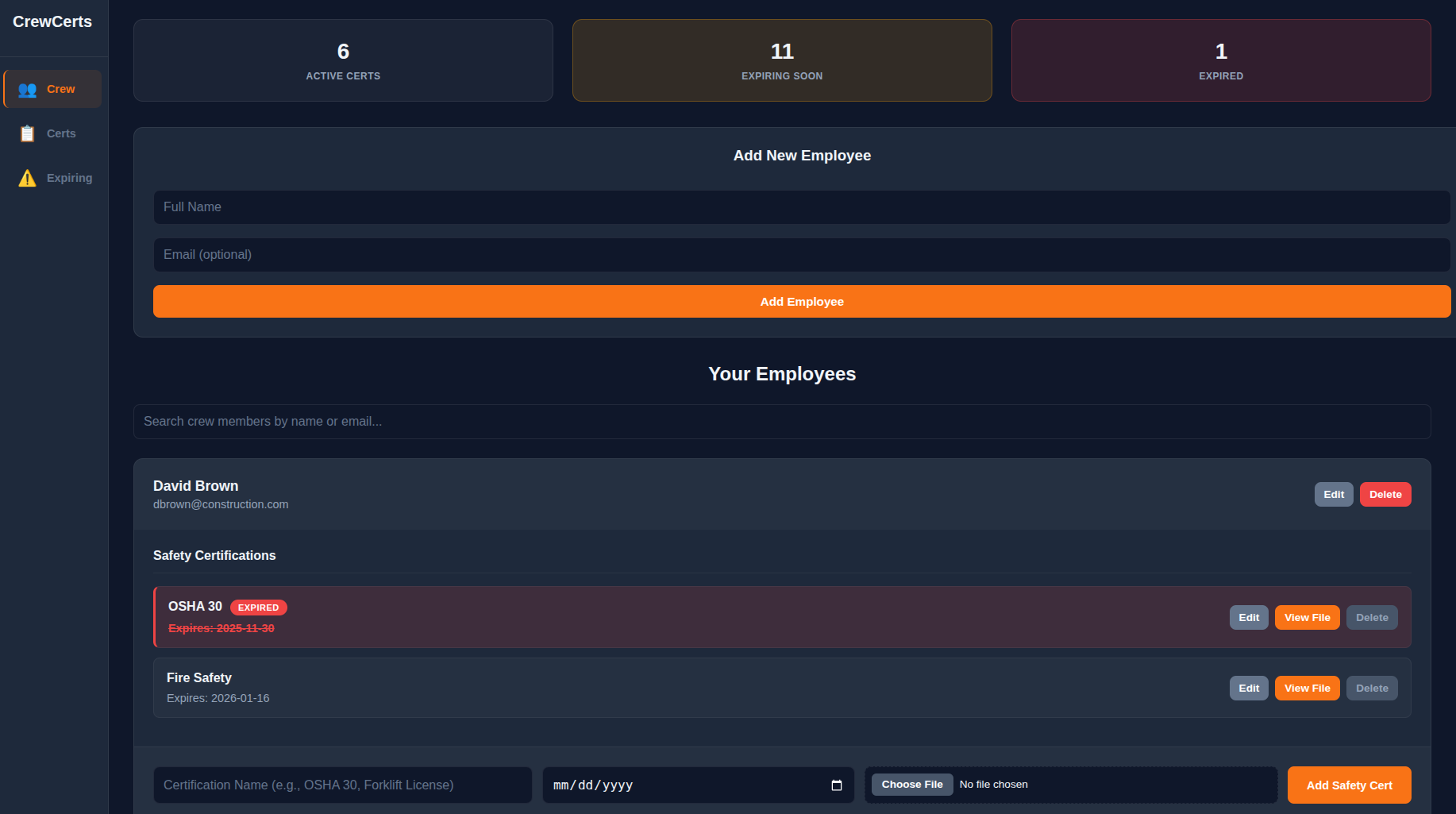View File for OSHA 30 cert
This screenshot has width=1456, height=814.
point(1306,617)
